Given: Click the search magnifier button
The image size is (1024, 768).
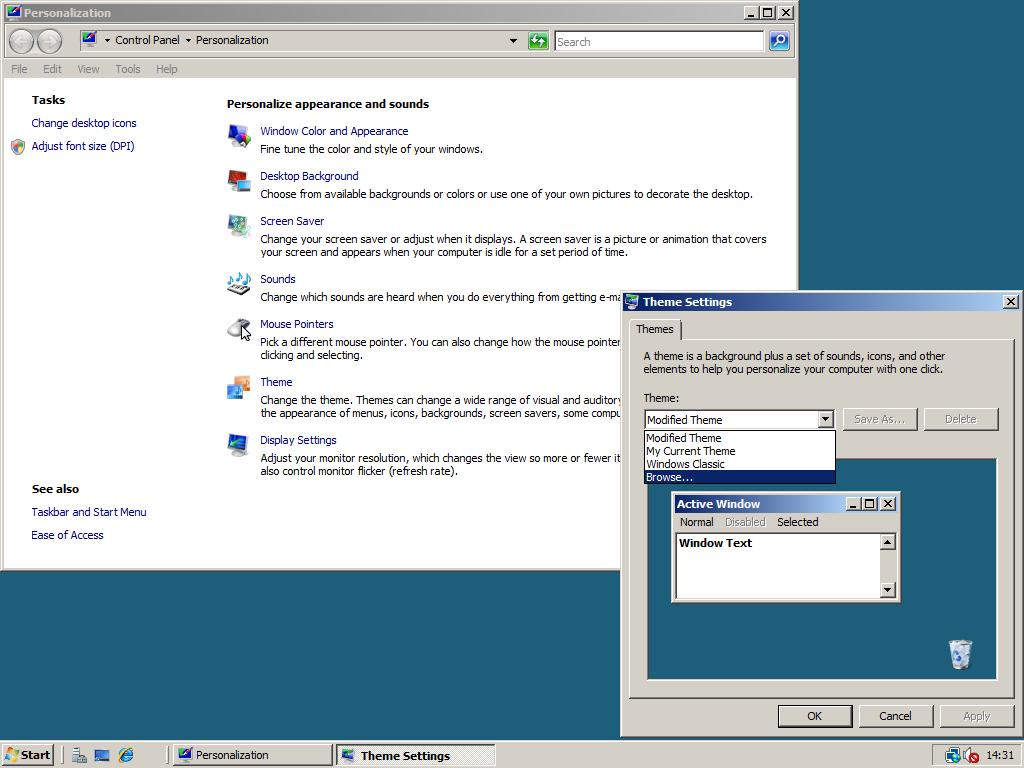Looking at the screenshot, I should coord(779,41).
